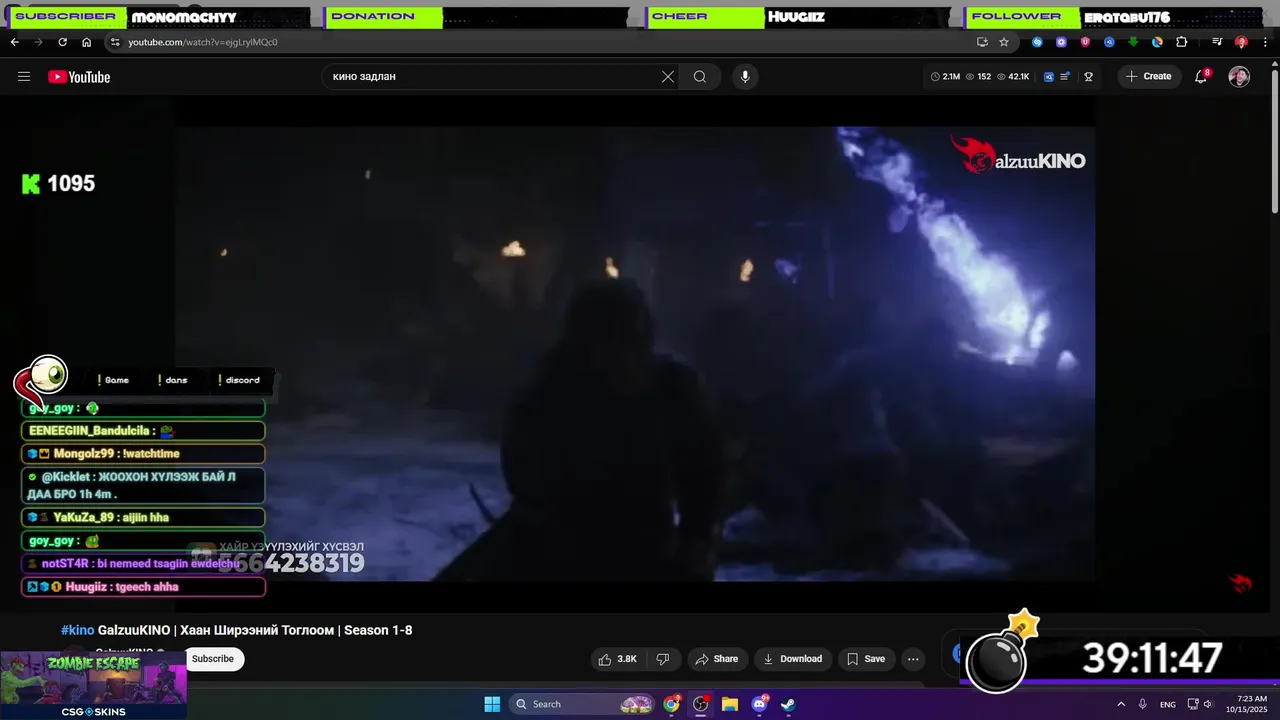Image resolution: width=1280 pixels, height=720 pixels.
Task: Like the video with 3.8K likes
Action: [x=617, y=659]
